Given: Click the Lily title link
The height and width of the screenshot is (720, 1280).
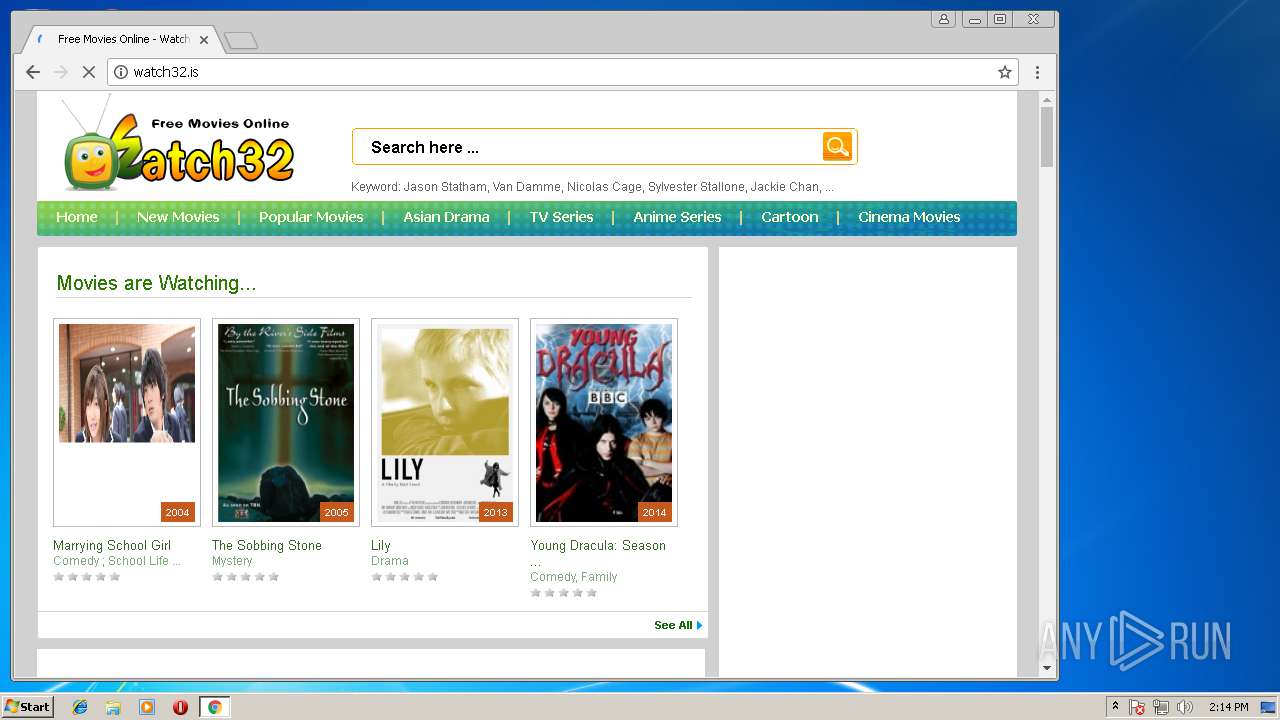Looking at the screenshot, I should 381,545.
